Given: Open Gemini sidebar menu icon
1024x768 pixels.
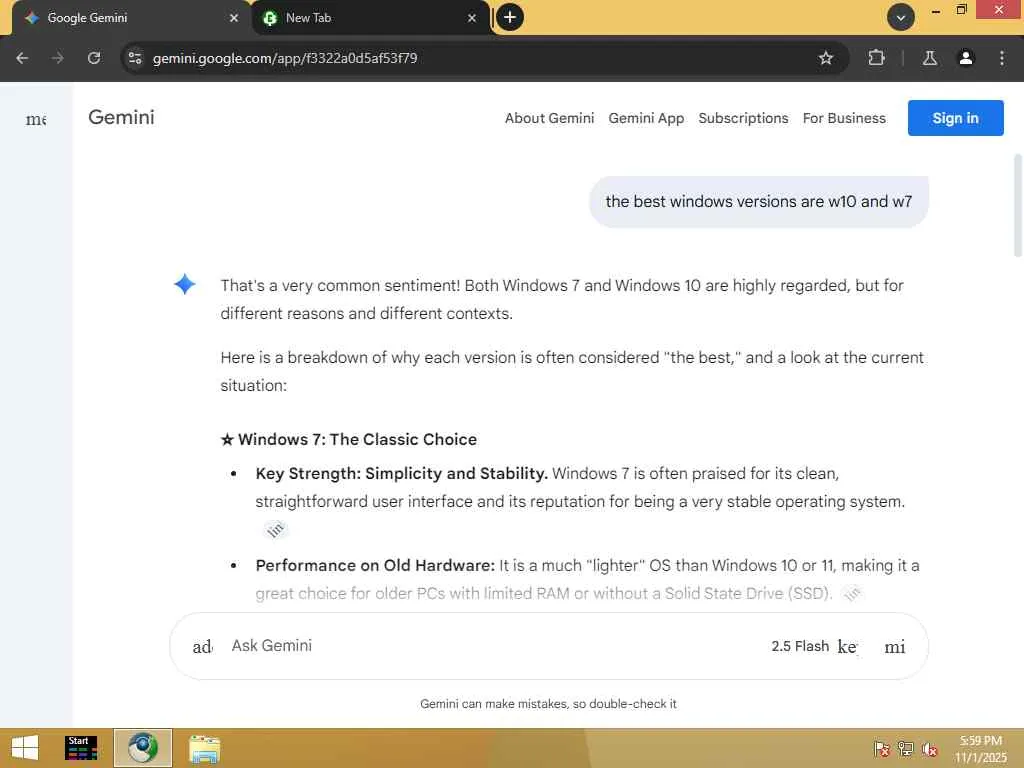Looking at the screenshot, I should pos(36,119).
